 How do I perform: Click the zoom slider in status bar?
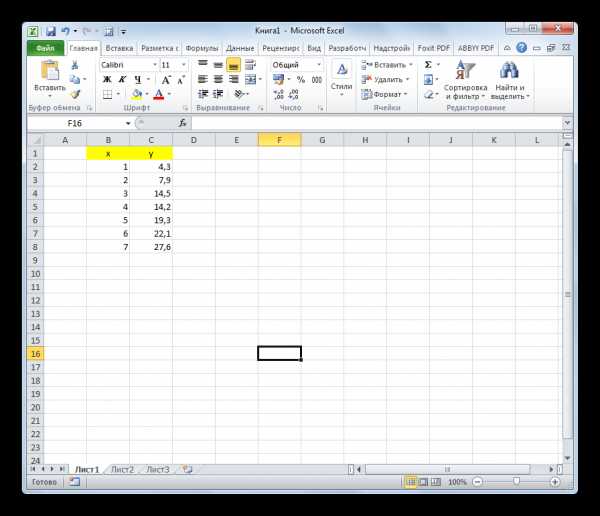click(x=516, y=482)
